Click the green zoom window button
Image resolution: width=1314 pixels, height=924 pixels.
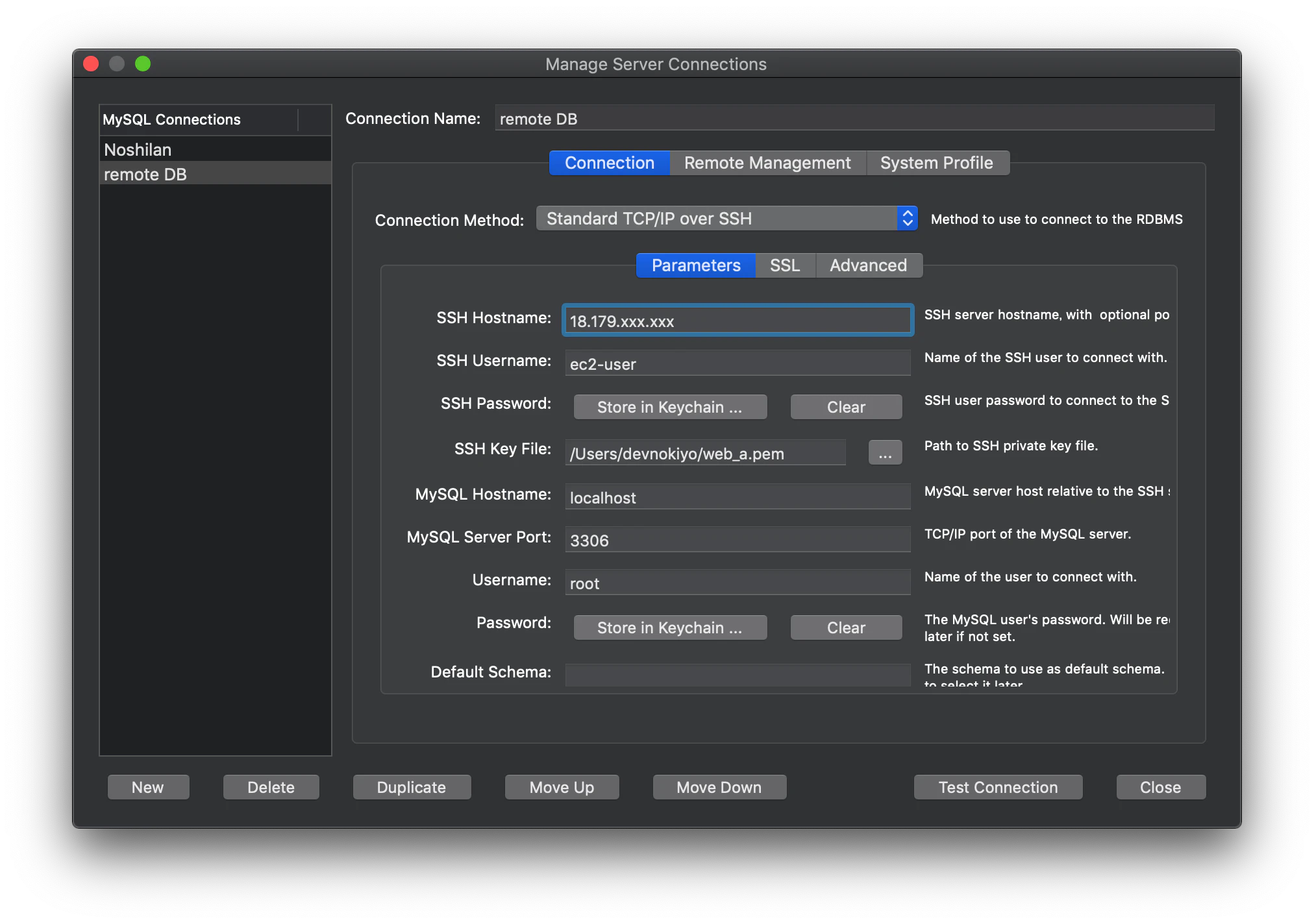click(143, 64)
